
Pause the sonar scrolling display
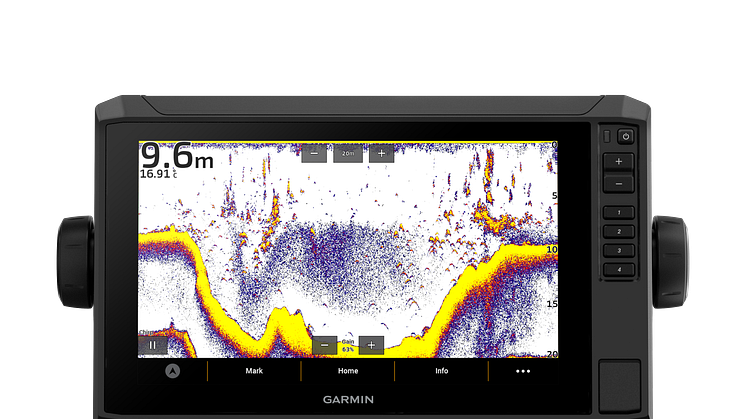click(x=153, y=345)
